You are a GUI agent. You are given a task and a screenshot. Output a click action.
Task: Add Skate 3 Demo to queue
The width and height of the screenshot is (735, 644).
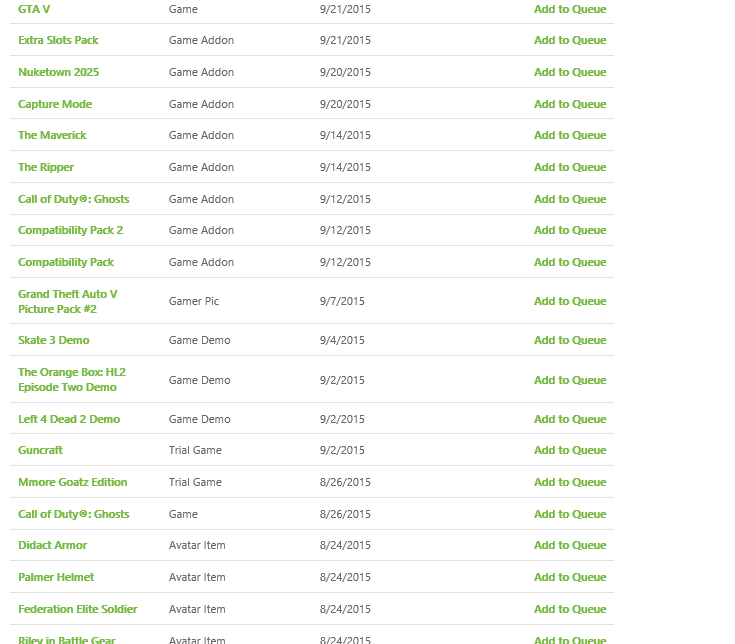click(570, 340)
